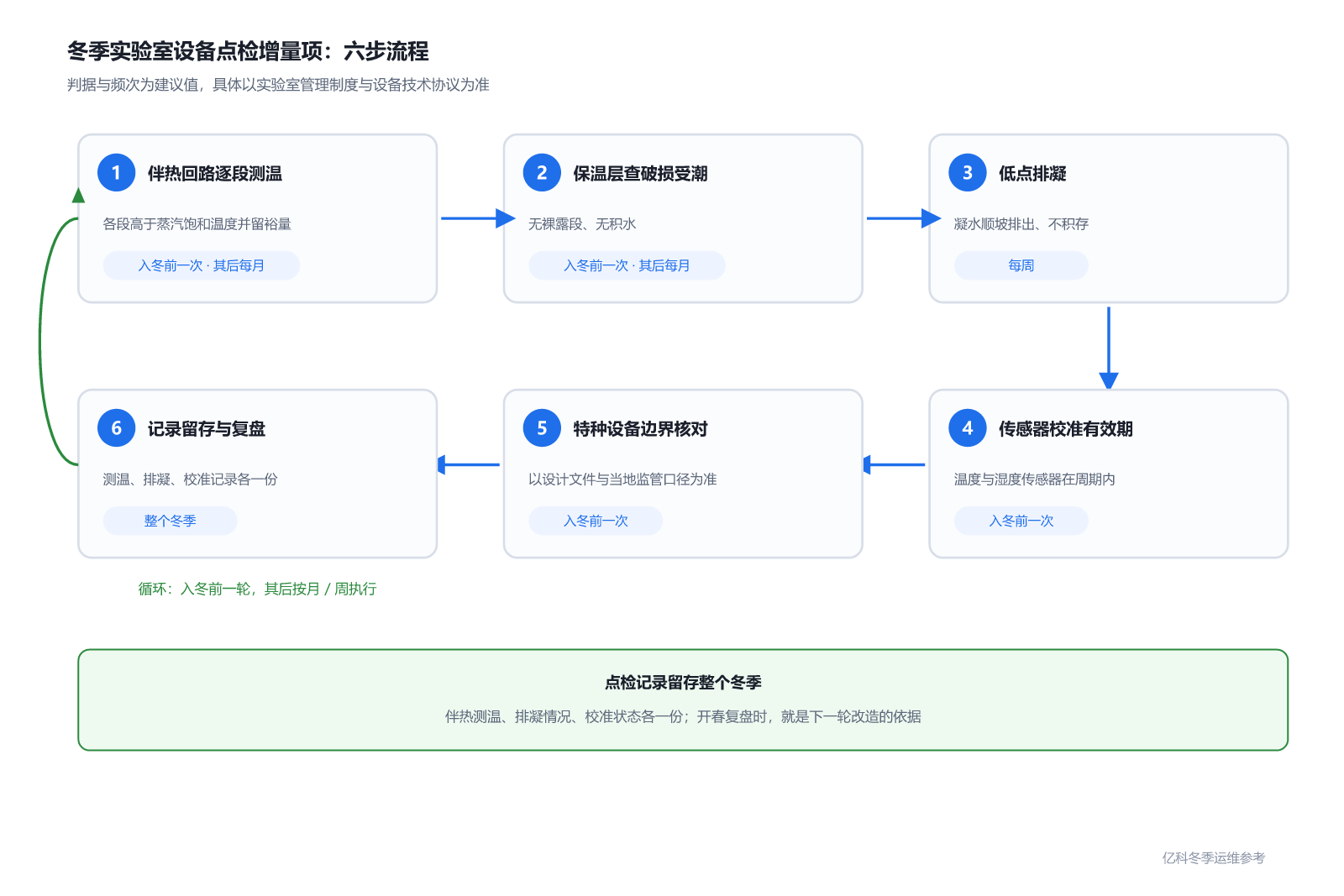1344x896 pixels.
Task: Click the green loop caption starting 循环
Action: pyautogui.click(x=258, y=589)
